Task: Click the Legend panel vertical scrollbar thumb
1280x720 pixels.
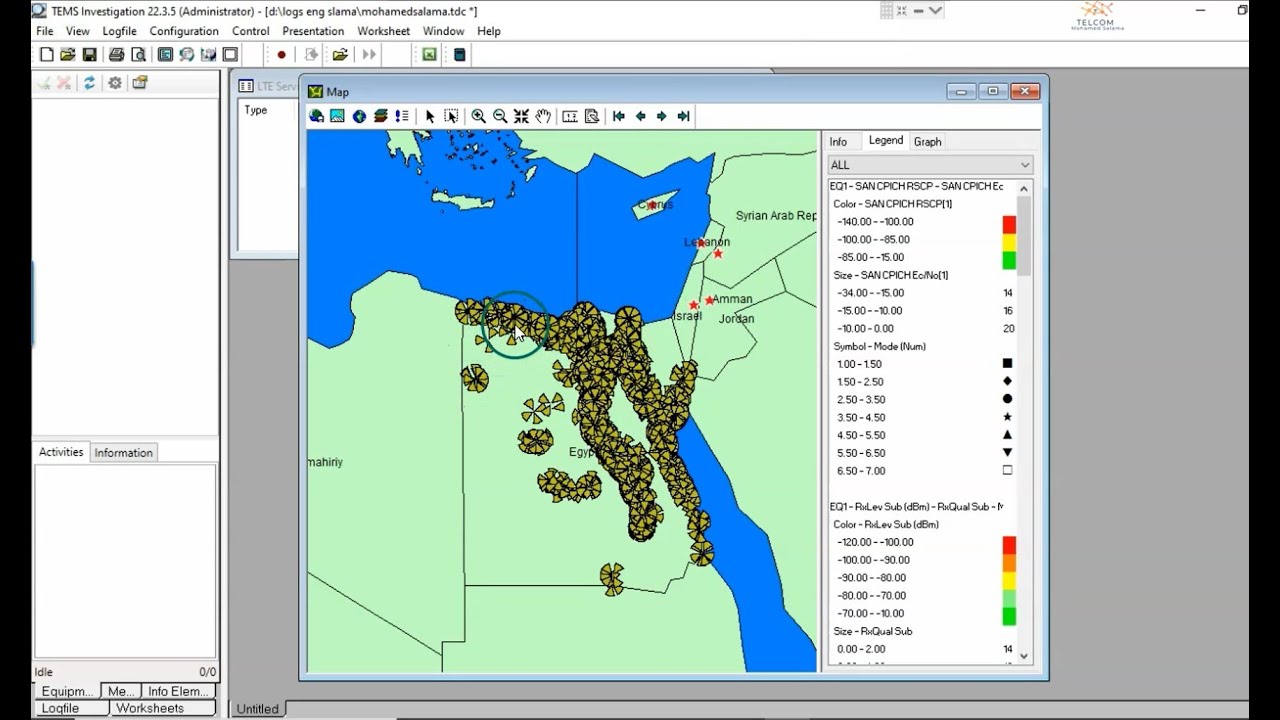Action: tap(1023, 236)
